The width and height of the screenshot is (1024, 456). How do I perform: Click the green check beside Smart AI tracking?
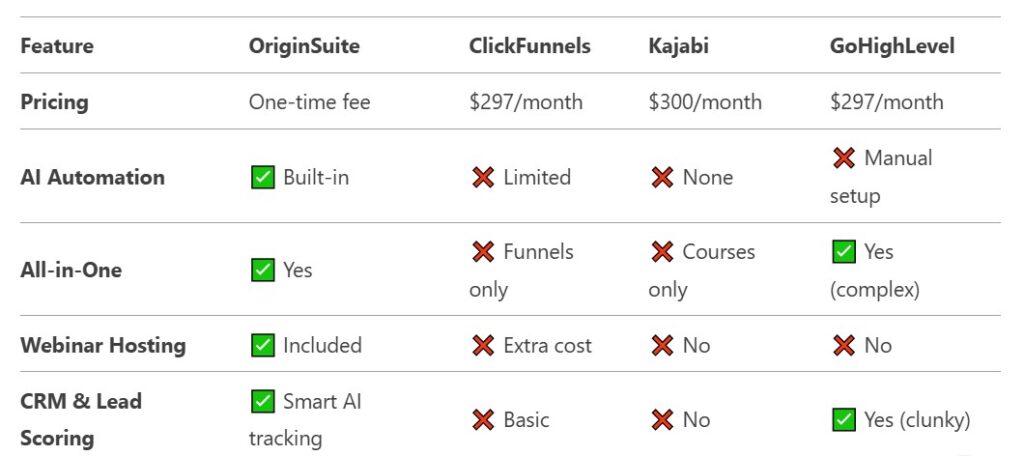point(263,402)
